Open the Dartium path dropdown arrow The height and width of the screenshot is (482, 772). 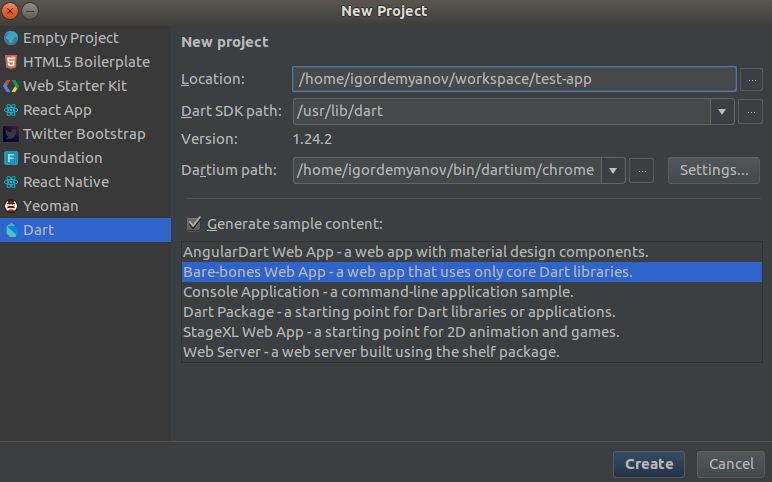pyautogui.click(x=612, y=170)
